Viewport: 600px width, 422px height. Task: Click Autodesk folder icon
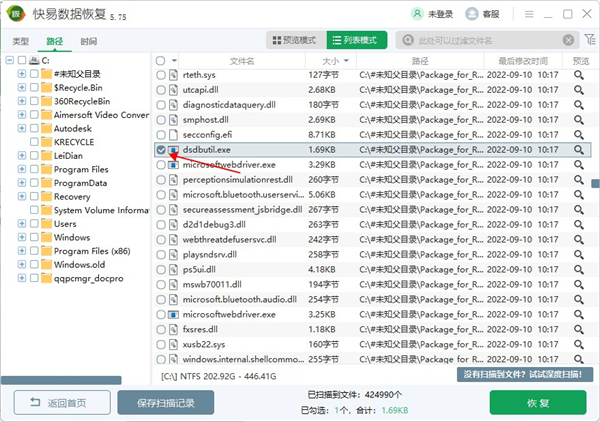pos(46,128)
